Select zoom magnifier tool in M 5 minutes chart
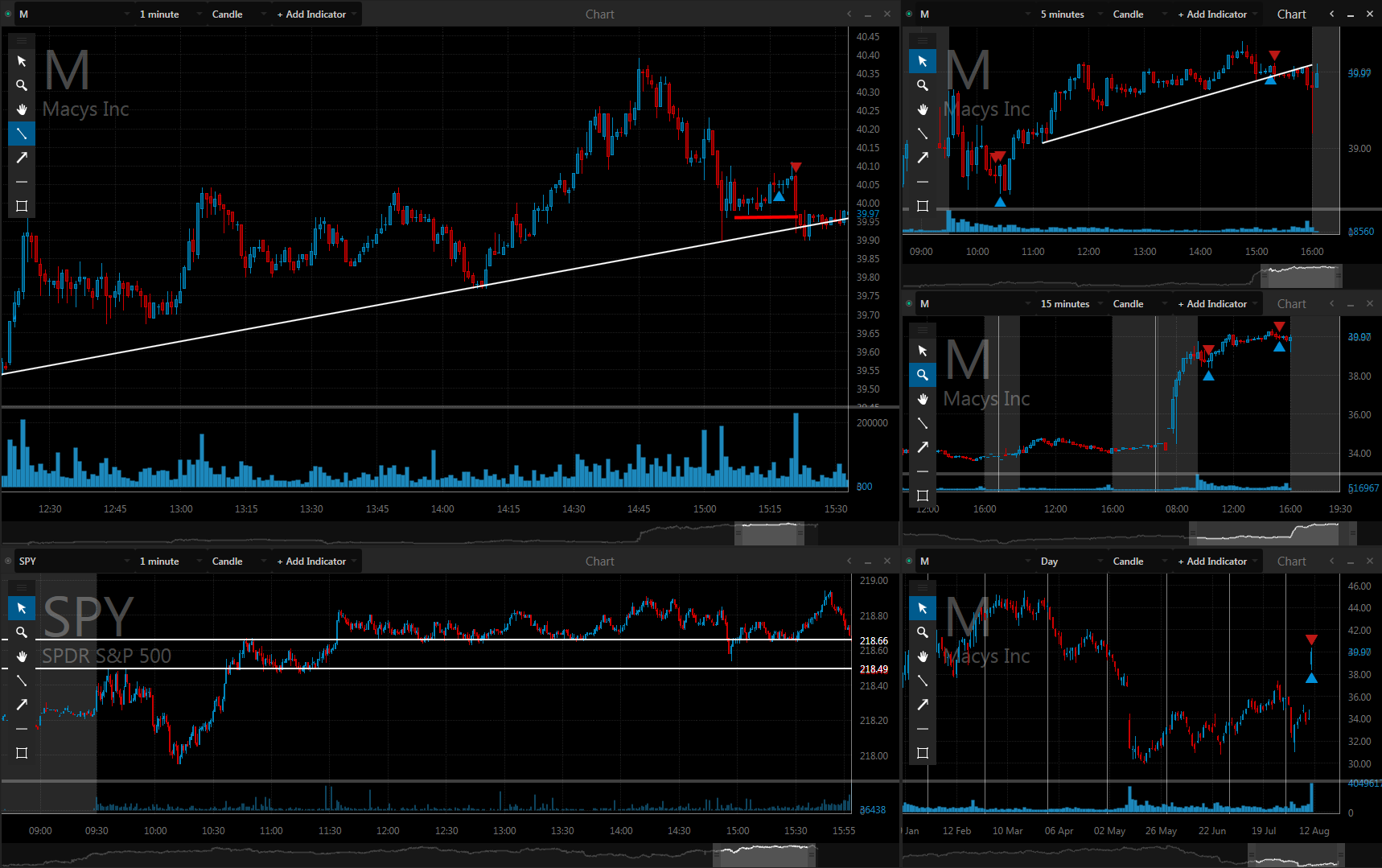 click(923, 85)
